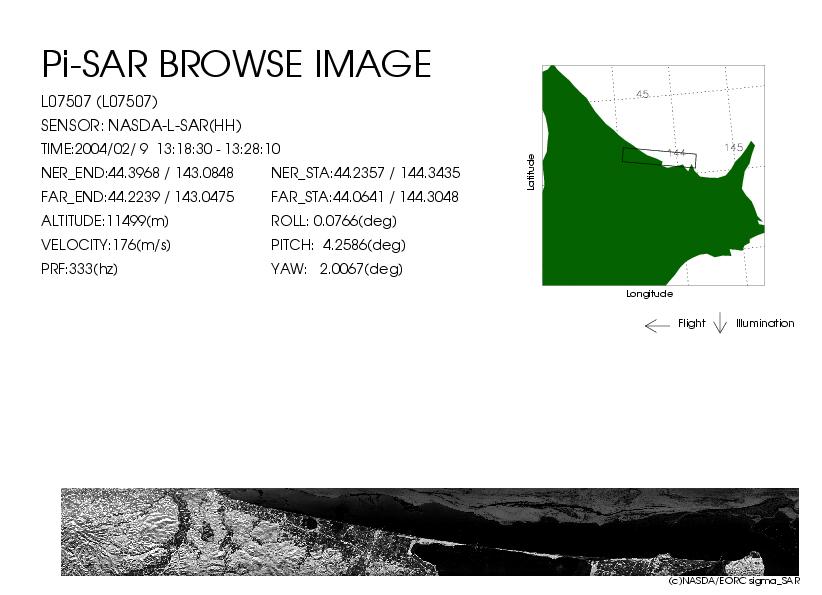Click the (c)NASDA/EORC sigma_SAR credit

coord(734,581)
